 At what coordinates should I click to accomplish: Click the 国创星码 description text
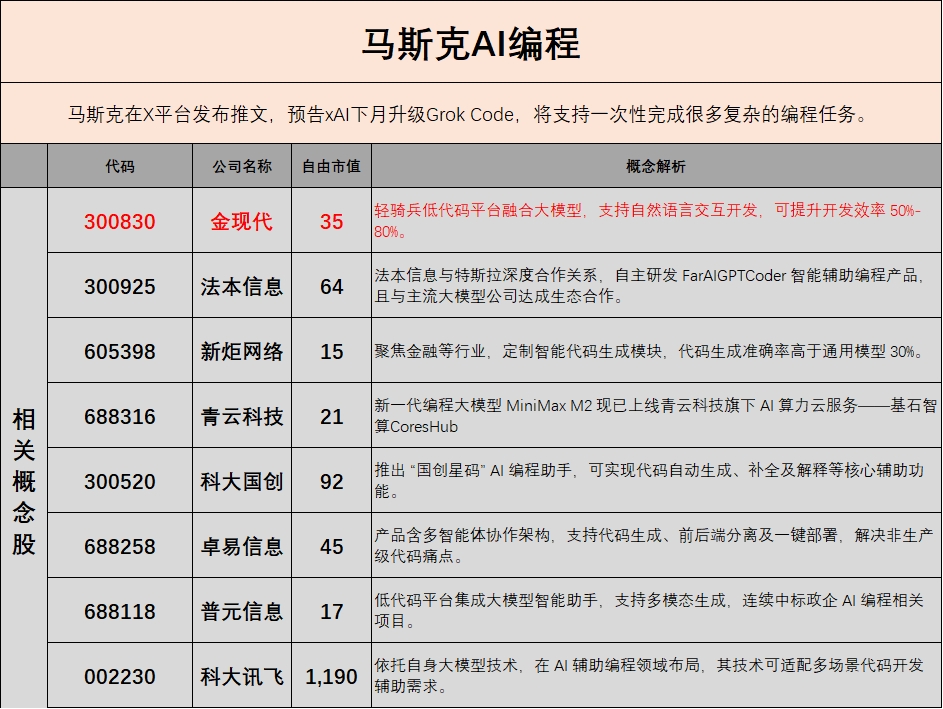click(x=649, y=480)
